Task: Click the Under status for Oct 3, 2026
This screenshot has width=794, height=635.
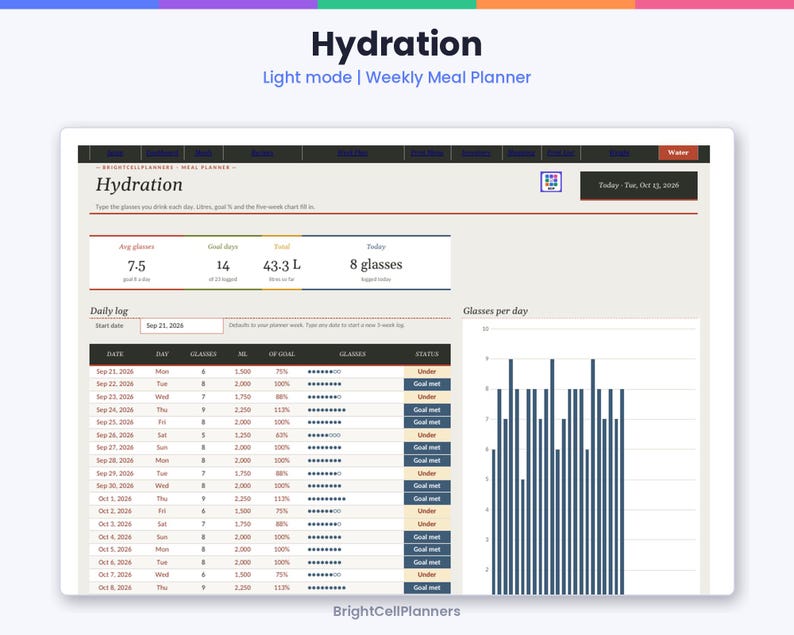Action: tap(427, 524)
